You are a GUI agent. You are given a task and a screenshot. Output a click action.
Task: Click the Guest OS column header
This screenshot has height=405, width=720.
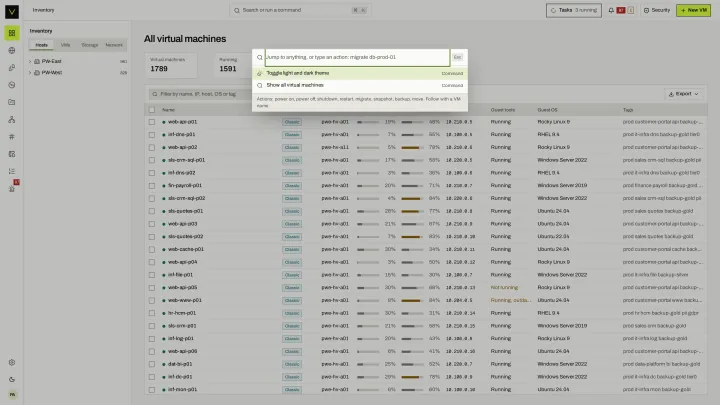(547, 110)
